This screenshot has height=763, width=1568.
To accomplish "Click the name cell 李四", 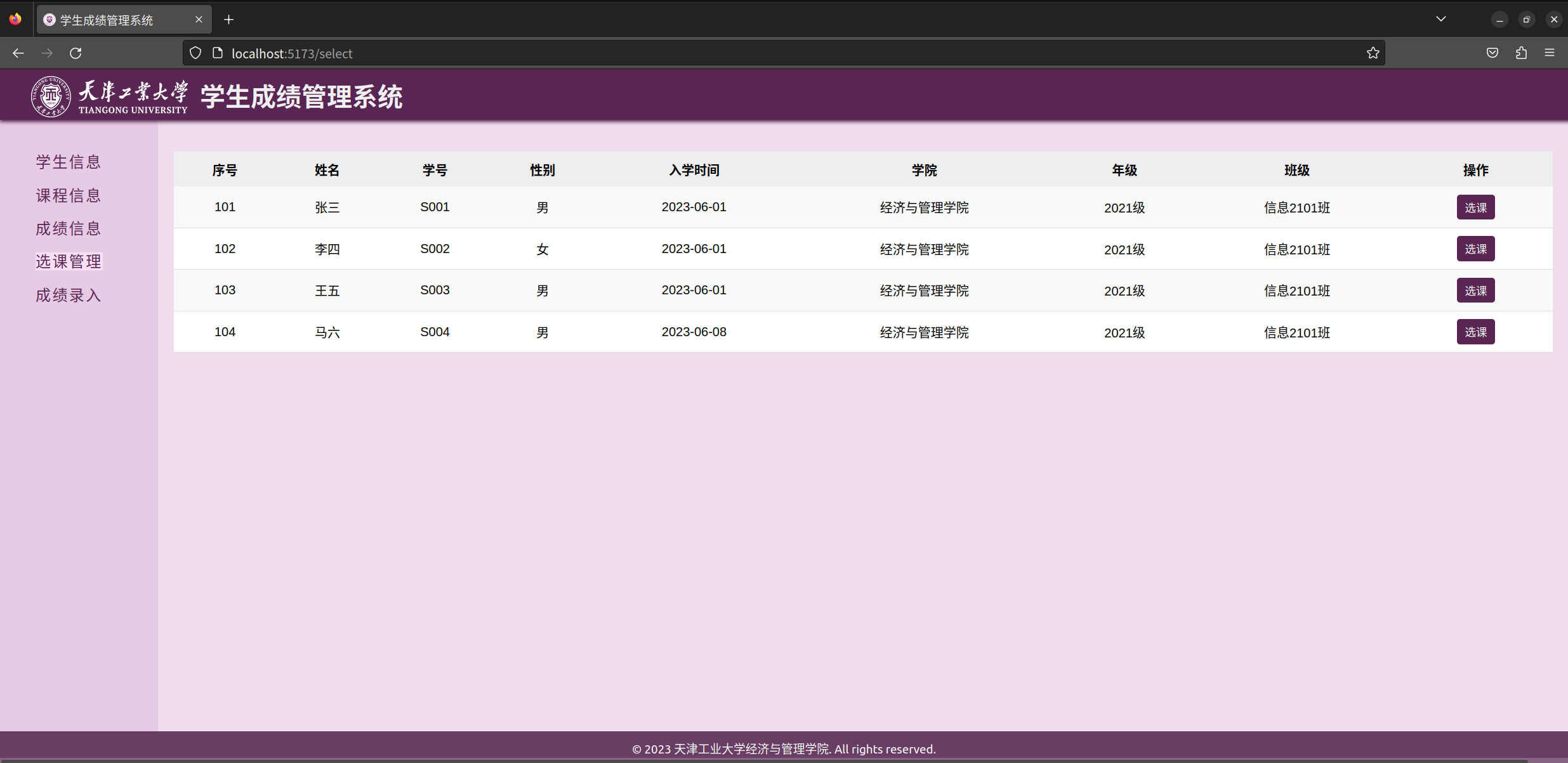I will [x=327, y=249].
